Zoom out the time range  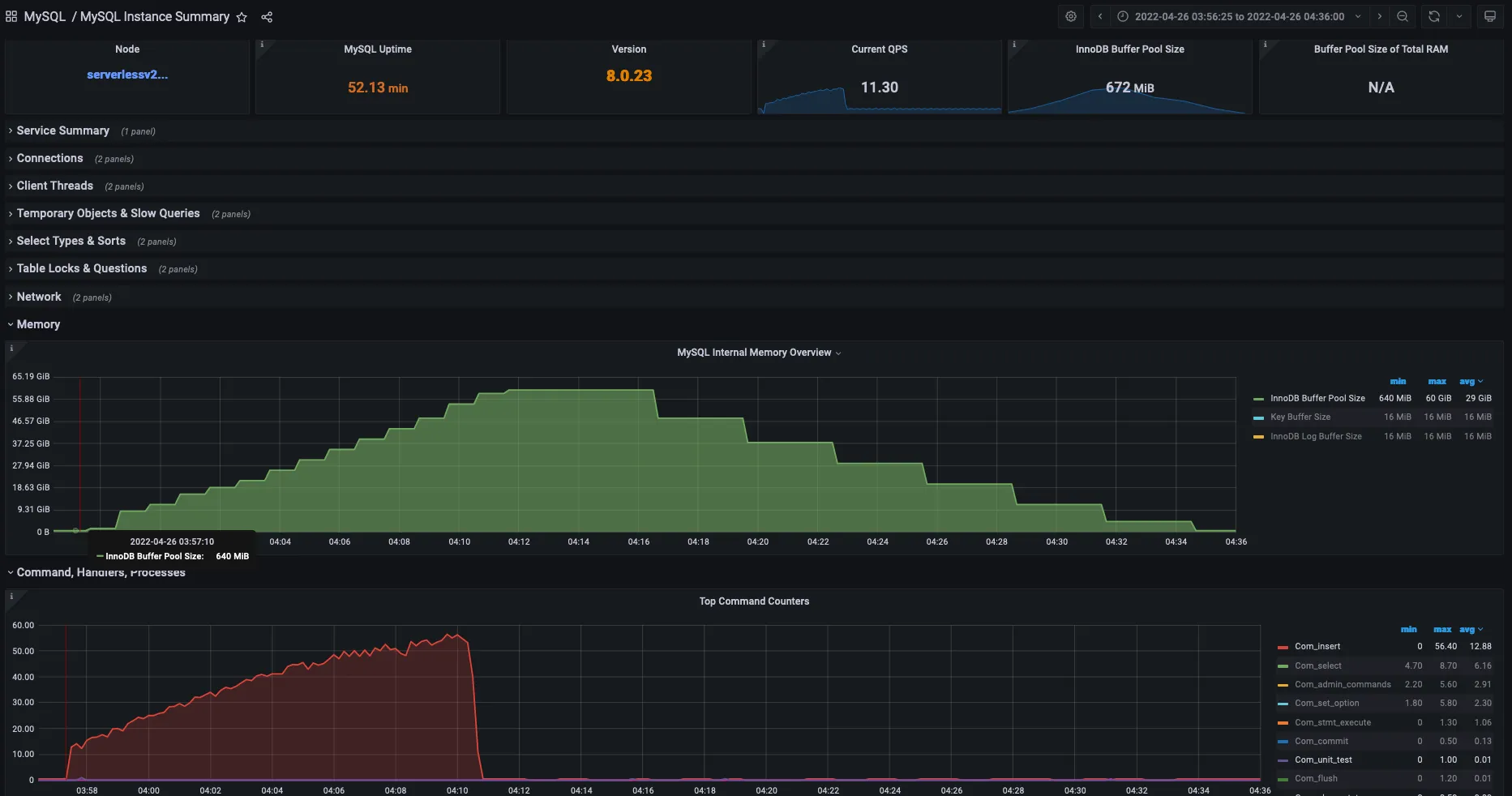point(1403,16)
